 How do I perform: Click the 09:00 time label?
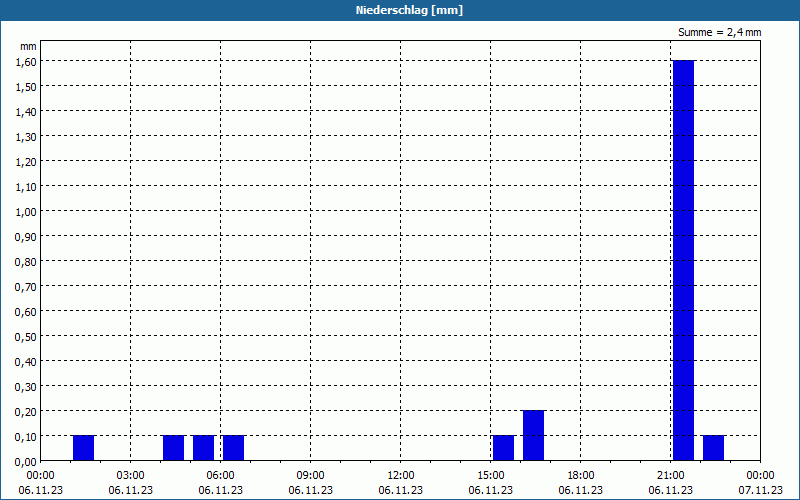(x=310, y=476)
